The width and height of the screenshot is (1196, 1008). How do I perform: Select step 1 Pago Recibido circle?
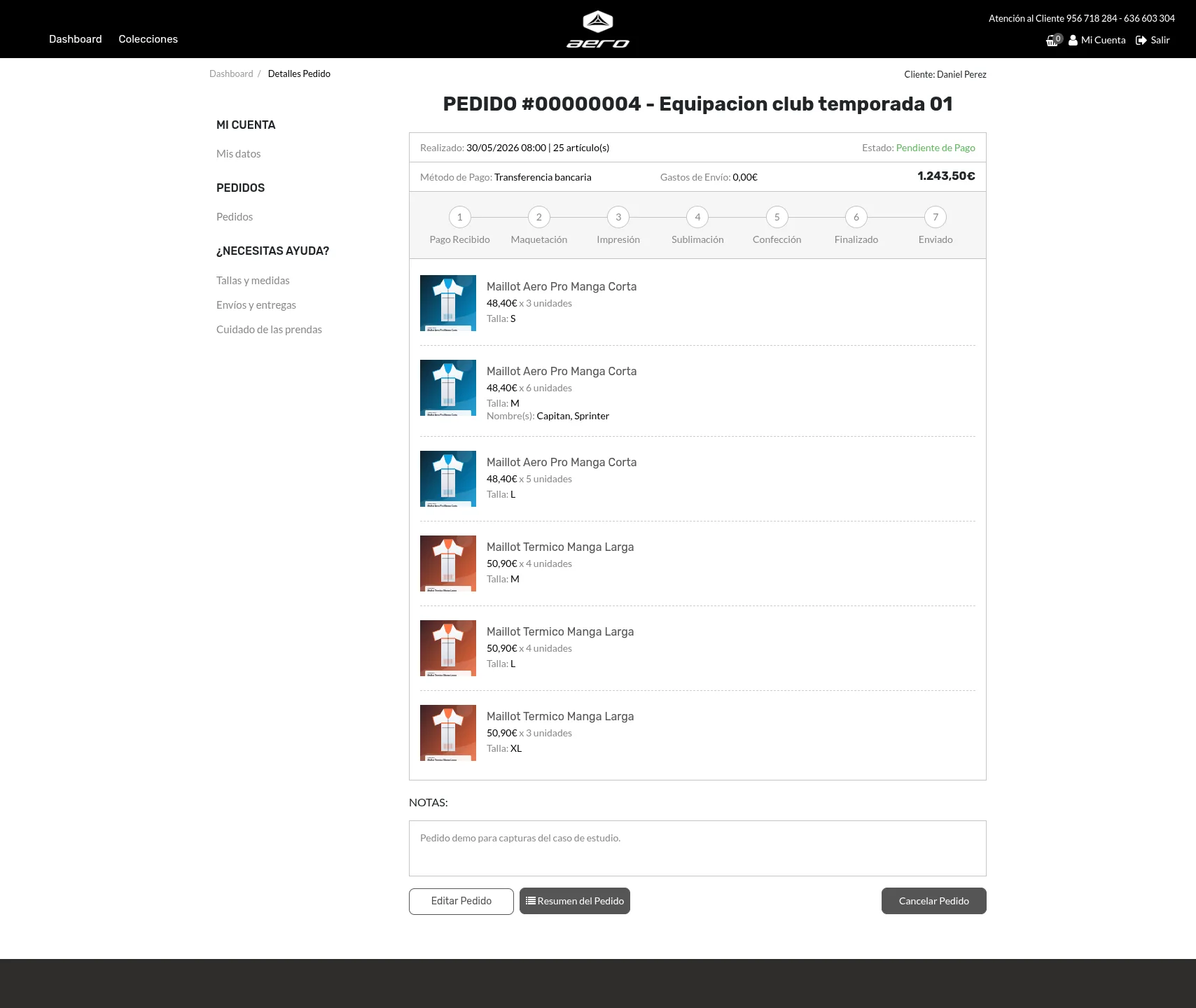tap(460, 217)
